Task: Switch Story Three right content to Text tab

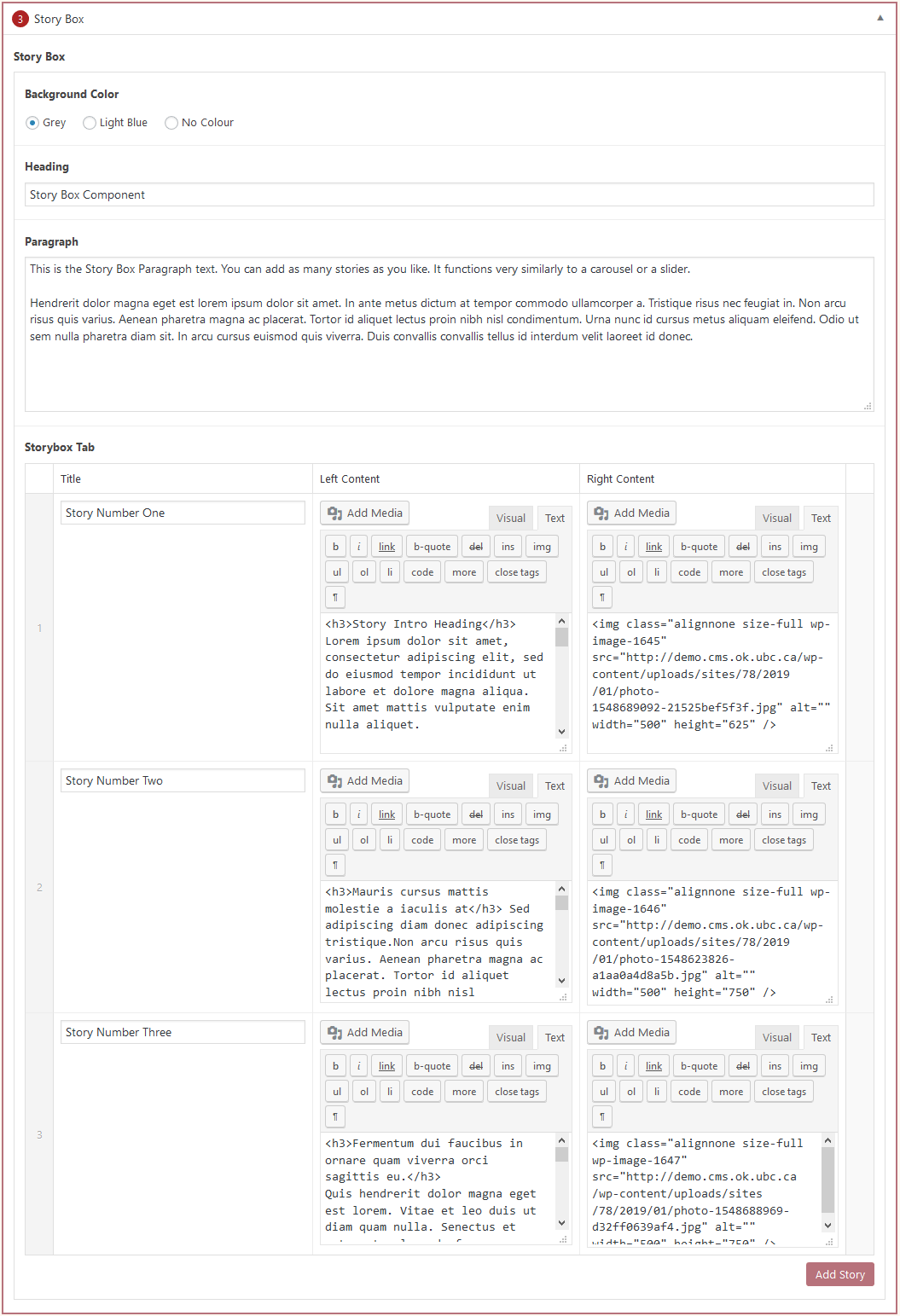Action: (821, 1037)
